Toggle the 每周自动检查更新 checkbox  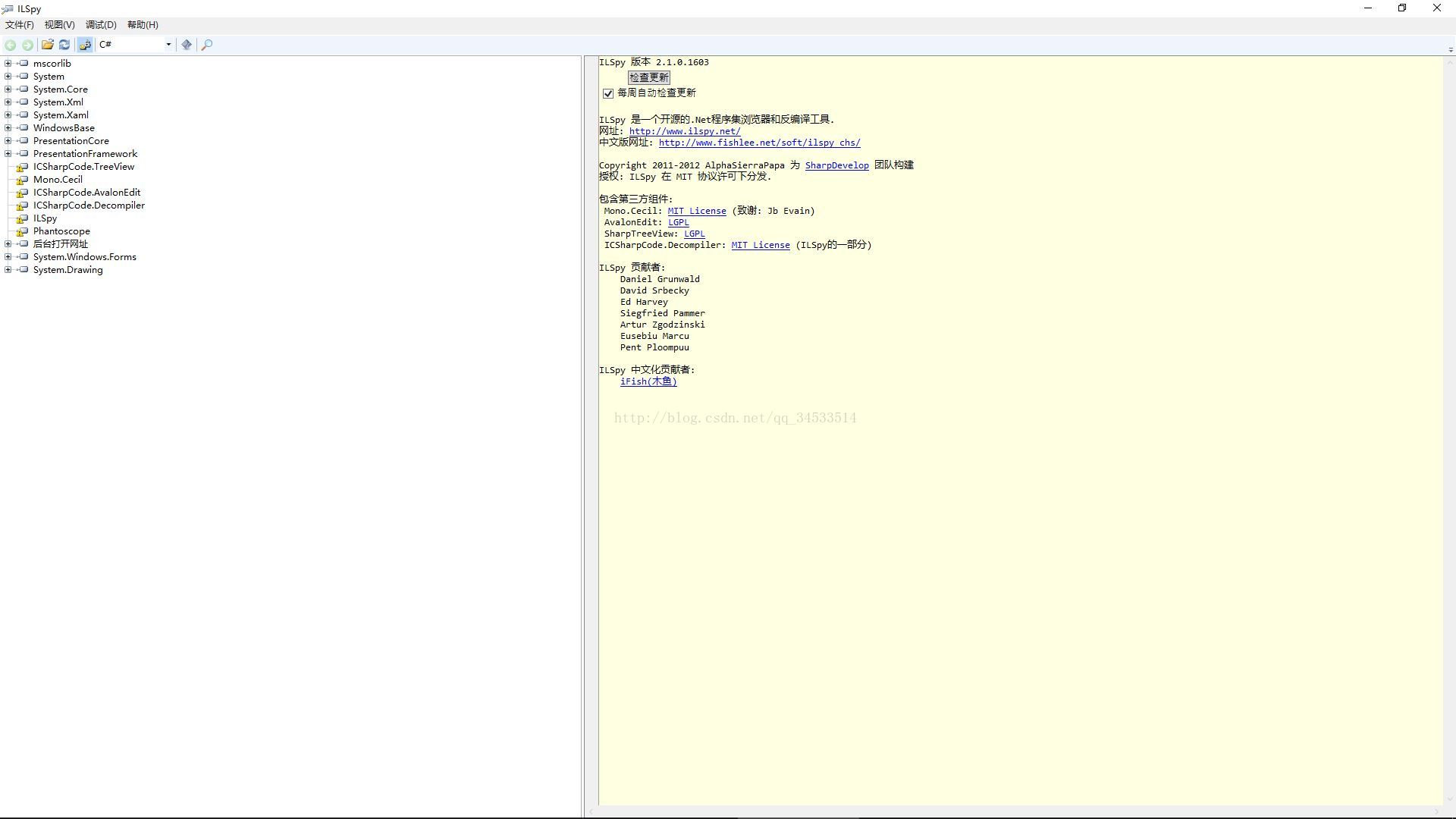608,93
